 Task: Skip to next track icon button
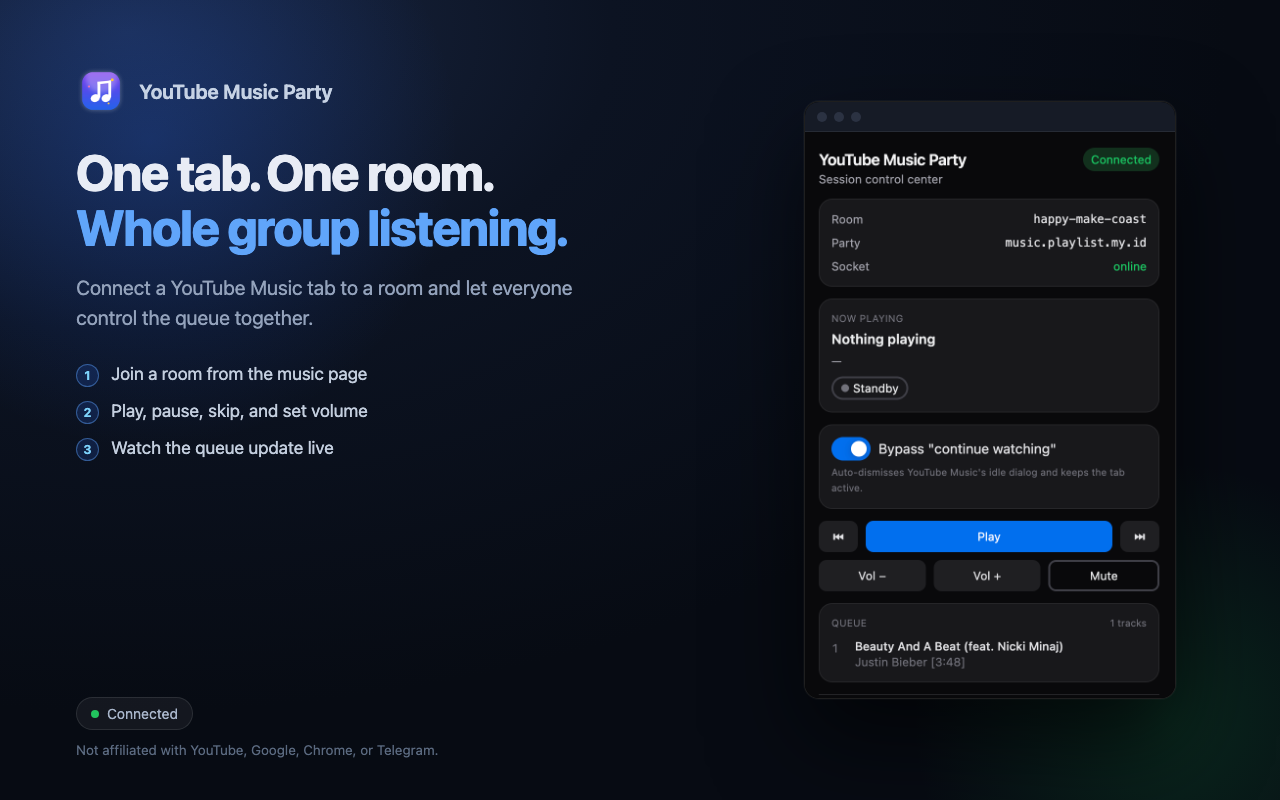(x=1139, y=537)
